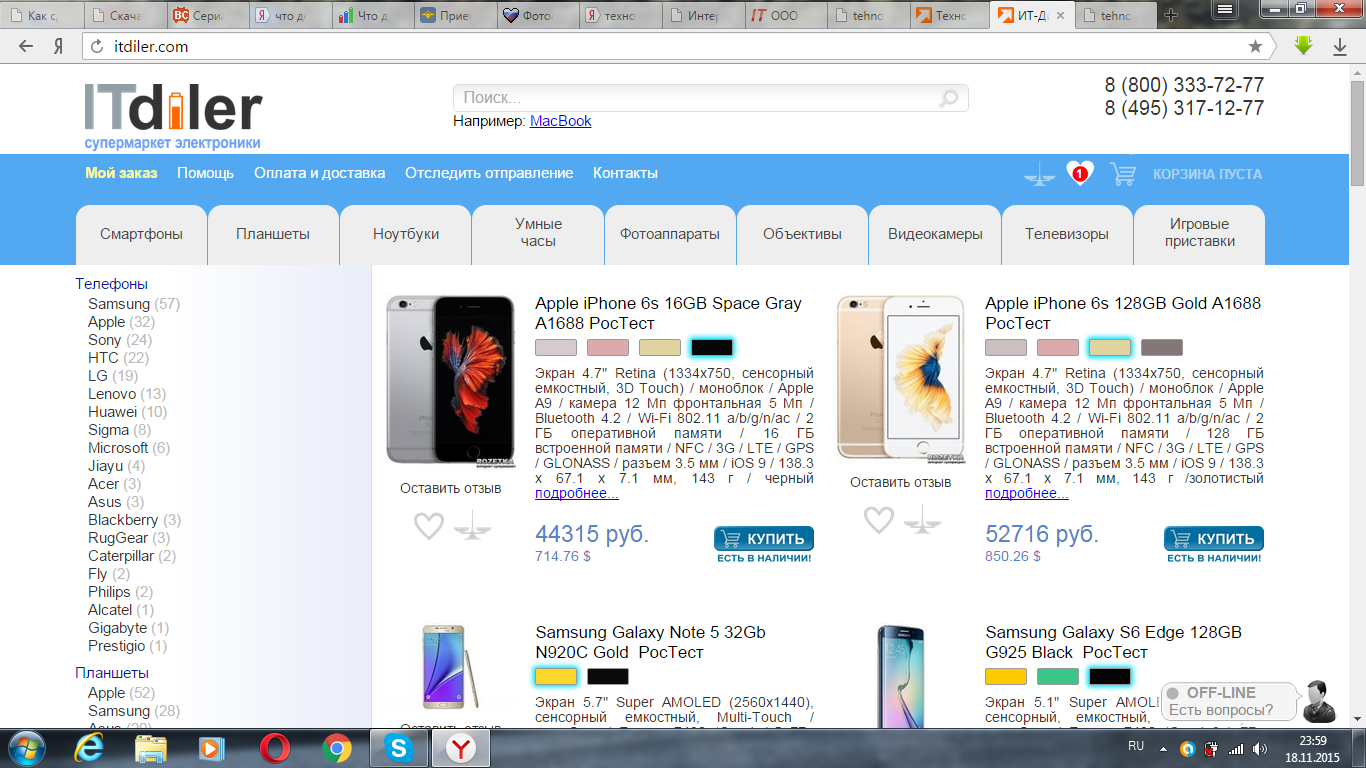
Task: Buy the iPhone 6s 16GB Space Gray
Action: coord(764,539)
